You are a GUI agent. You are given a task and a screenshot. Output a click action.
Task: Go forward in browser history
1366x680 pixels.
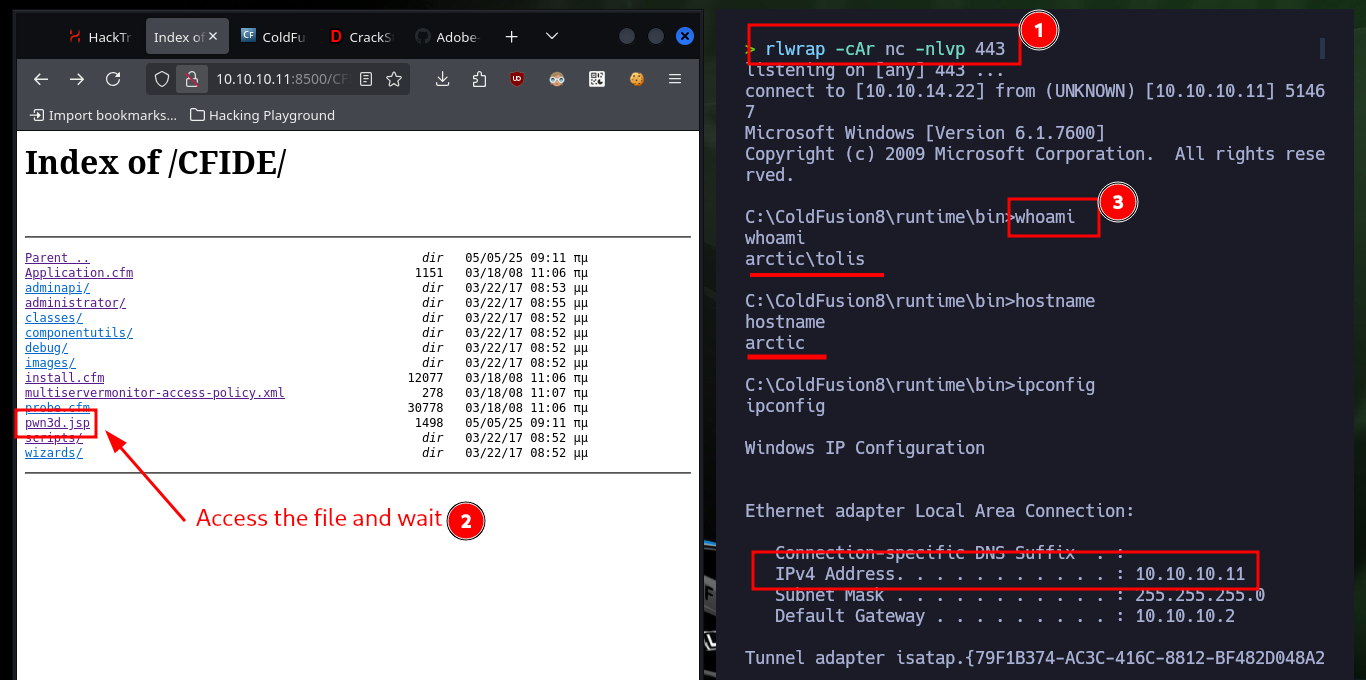click(77, 79)
